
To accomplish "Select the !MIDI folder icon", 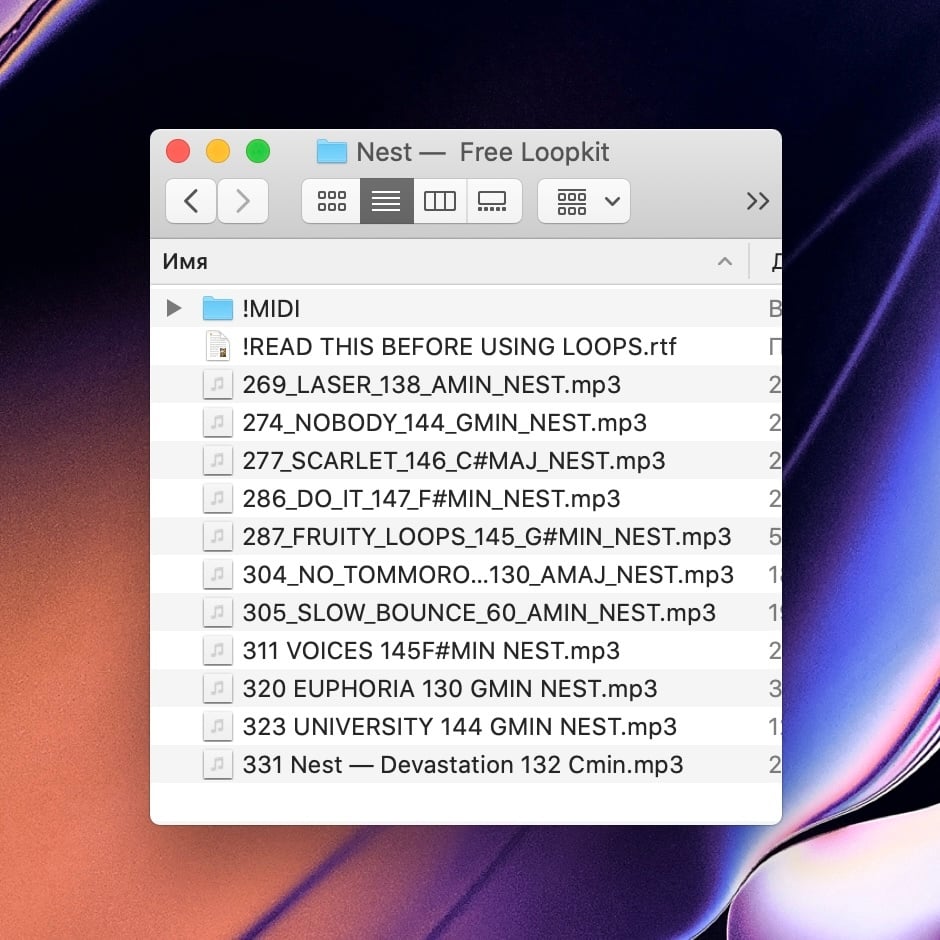I will [218, 308].
